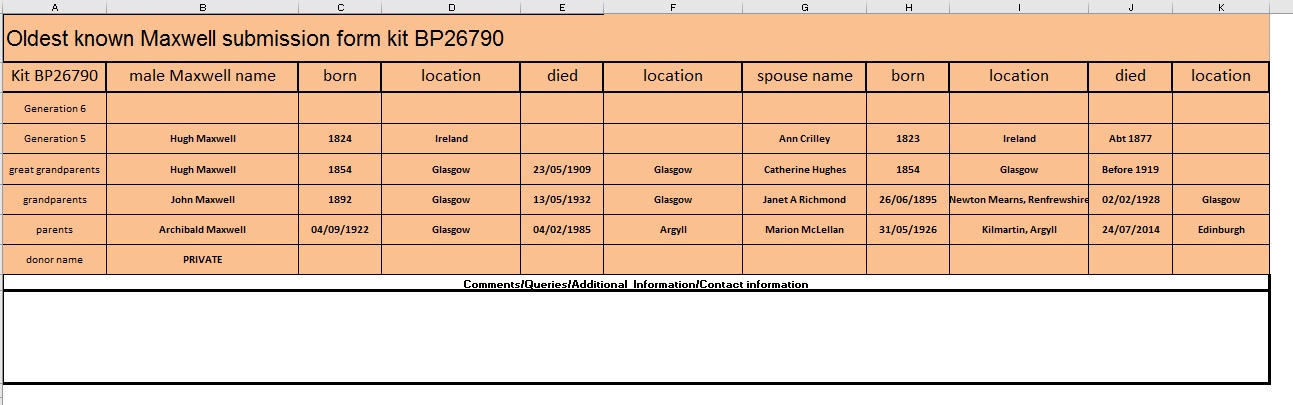Image resolution: width=1293 pixels, height=405 pixels.
Task: Select the 'Janet A Richmond' spouse cell
Action: click(804, 200)
